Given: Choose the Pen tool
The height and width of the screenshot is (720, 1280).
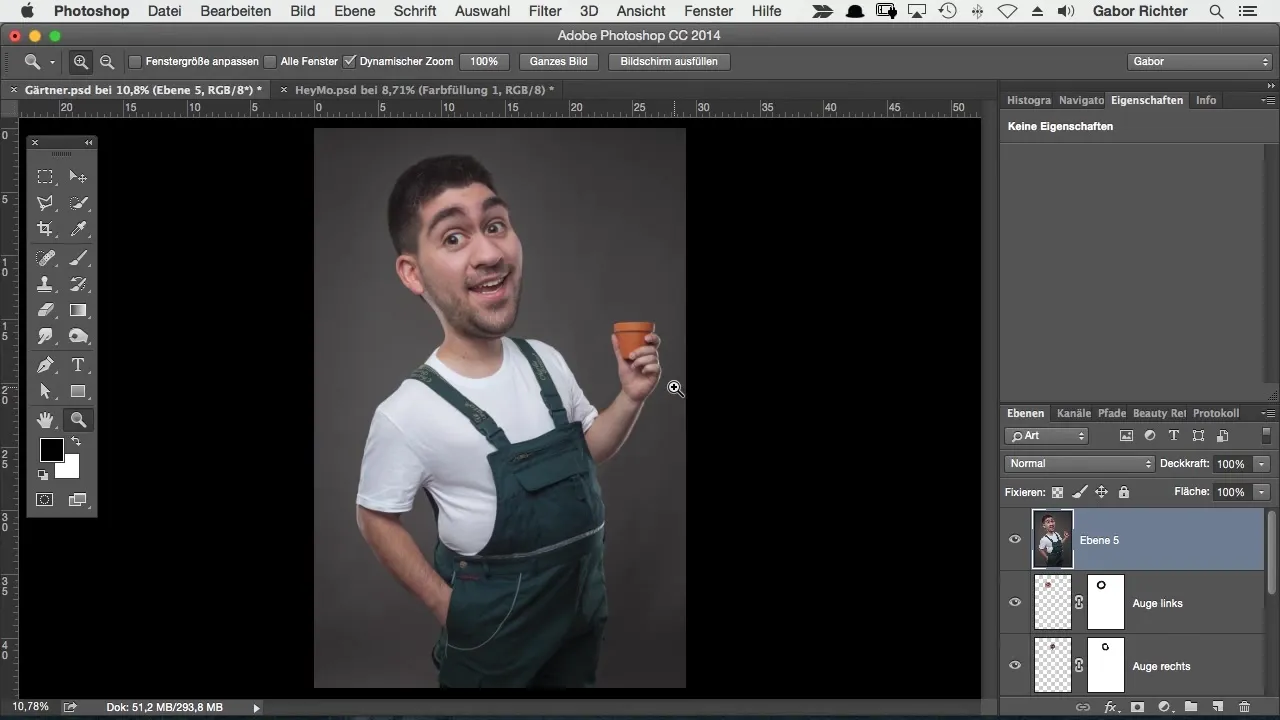Looking at the screenshot, I should point(45,365).
